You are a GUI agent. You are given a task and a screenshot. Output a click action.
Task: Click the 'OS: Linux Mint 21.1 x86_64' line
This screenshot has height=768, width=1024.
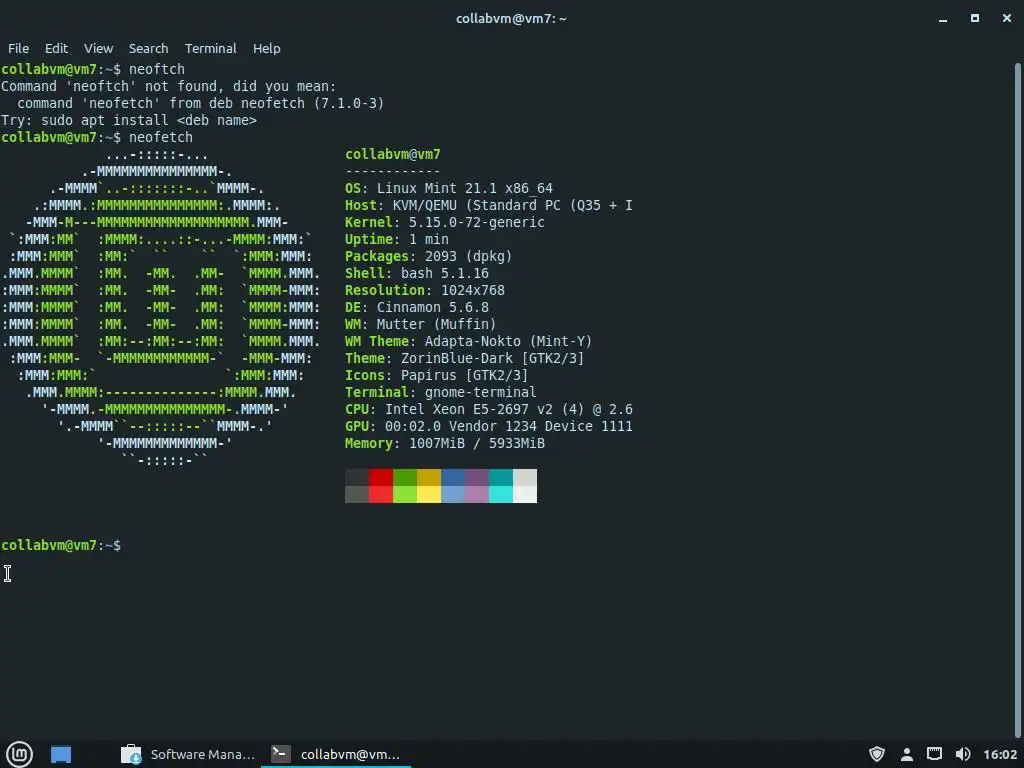tap(449, 188)
